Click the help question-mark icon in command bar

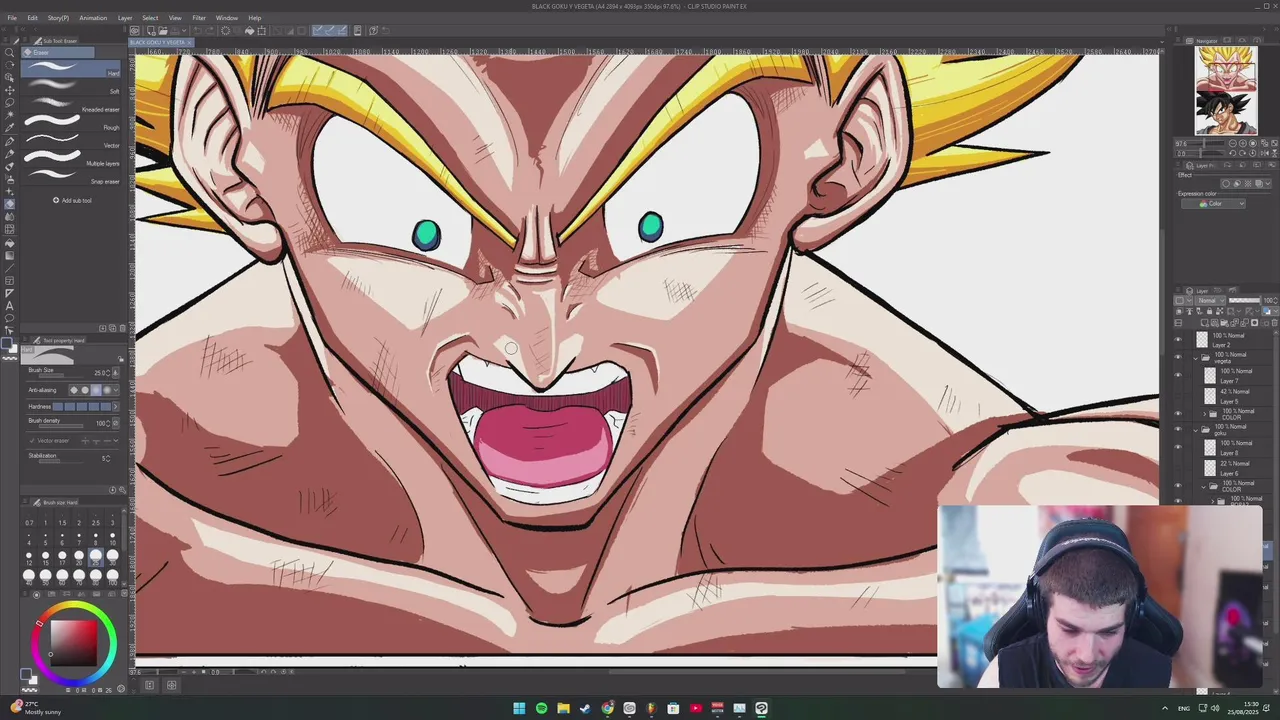[373, 30]
